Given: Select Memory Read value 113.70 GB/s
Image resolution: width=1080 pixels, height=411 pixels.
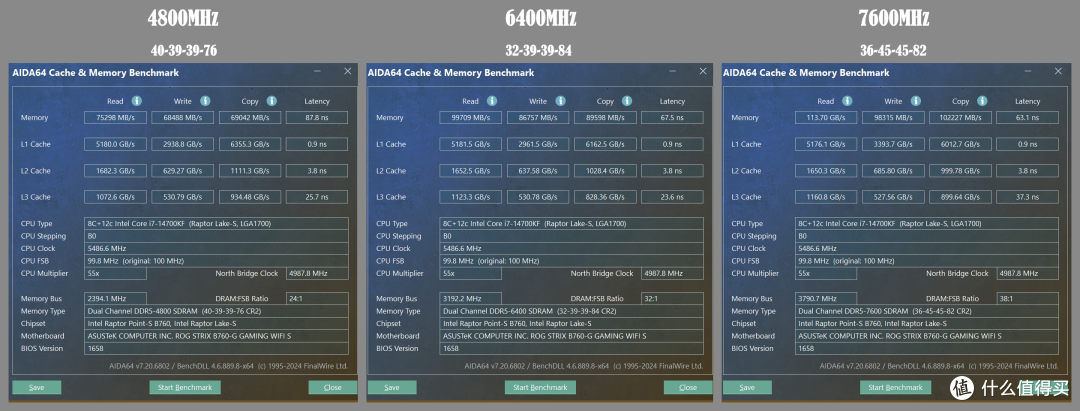Looking at the screenshot, I should click(826, 118).
